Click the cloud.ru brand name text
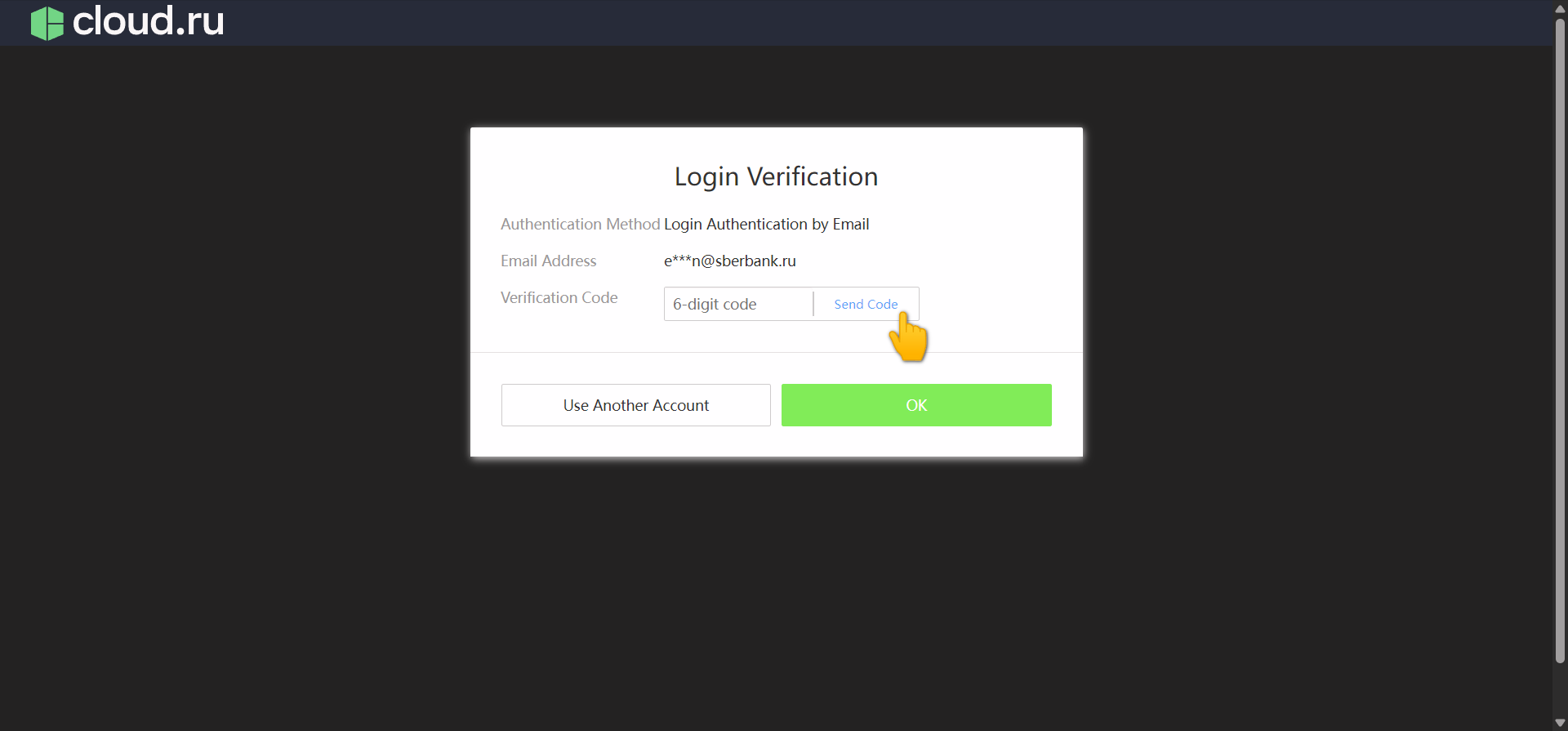This screenshot has height=731, width=1568. pyautogui.click(x=148, y=21)
